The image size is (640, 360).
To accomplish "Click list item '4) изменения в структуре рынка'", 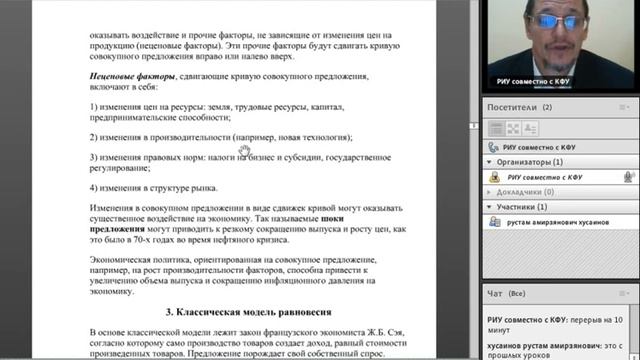I will pyautogui.click(x=153, y=188).
